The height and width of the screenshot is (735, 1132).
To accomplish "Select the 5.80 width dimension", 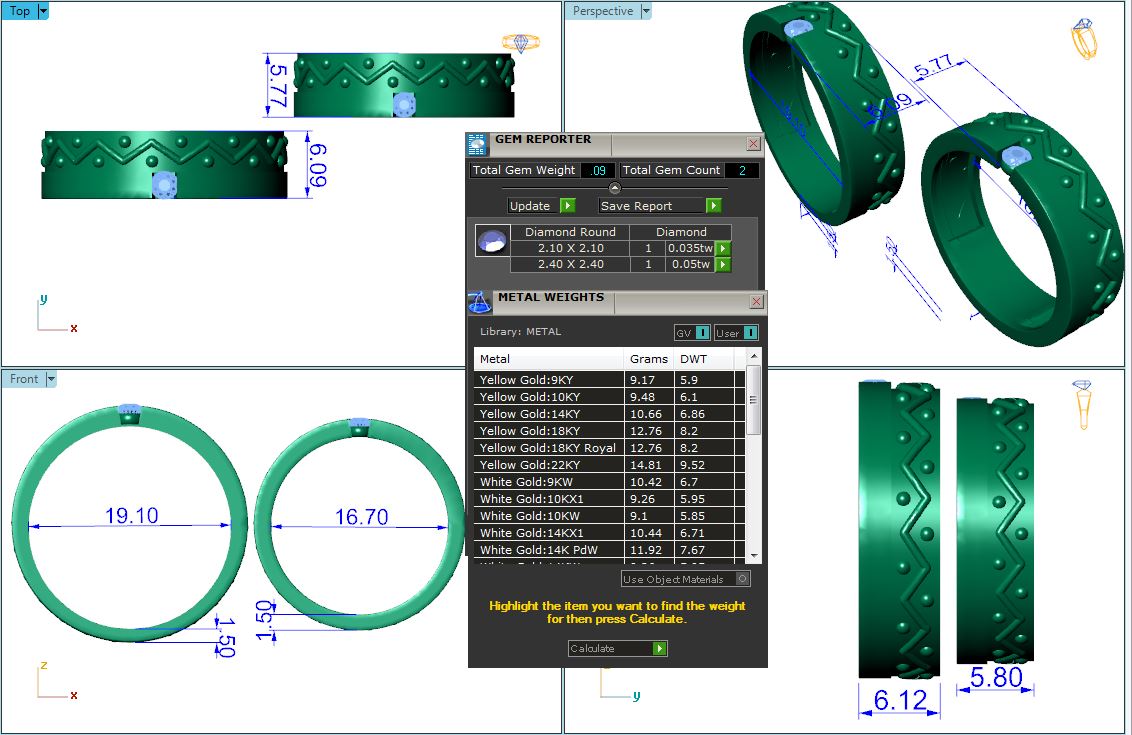I will click(996, 677).
